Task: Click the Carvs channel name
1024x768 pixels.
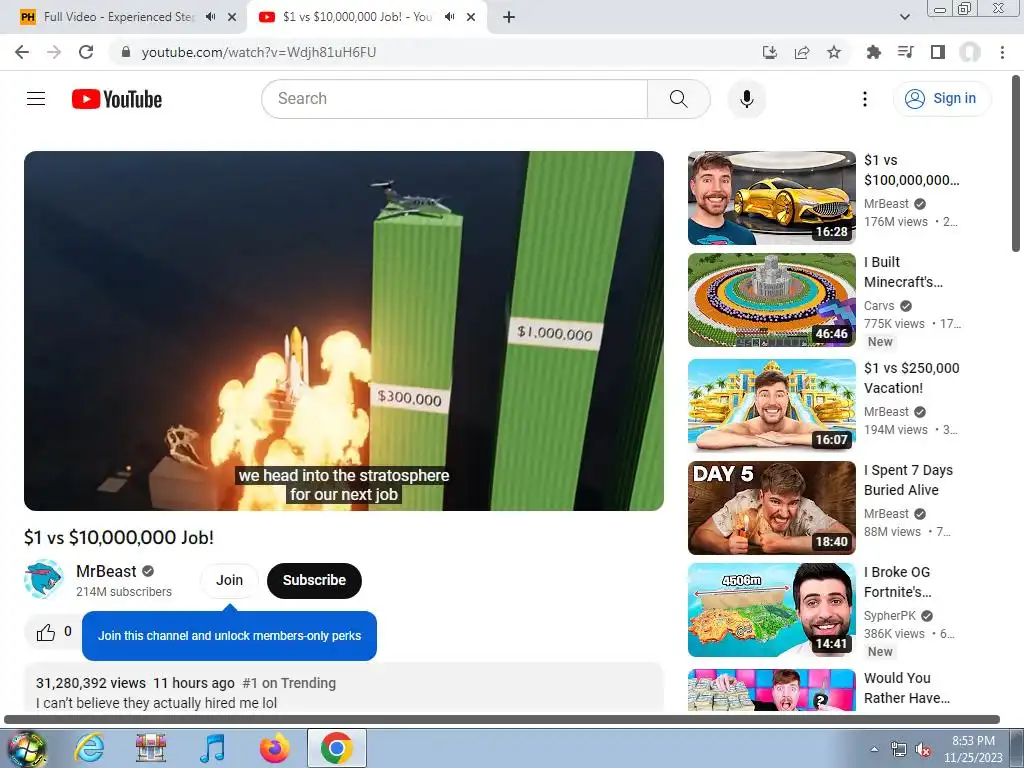Action: point(879,306)
